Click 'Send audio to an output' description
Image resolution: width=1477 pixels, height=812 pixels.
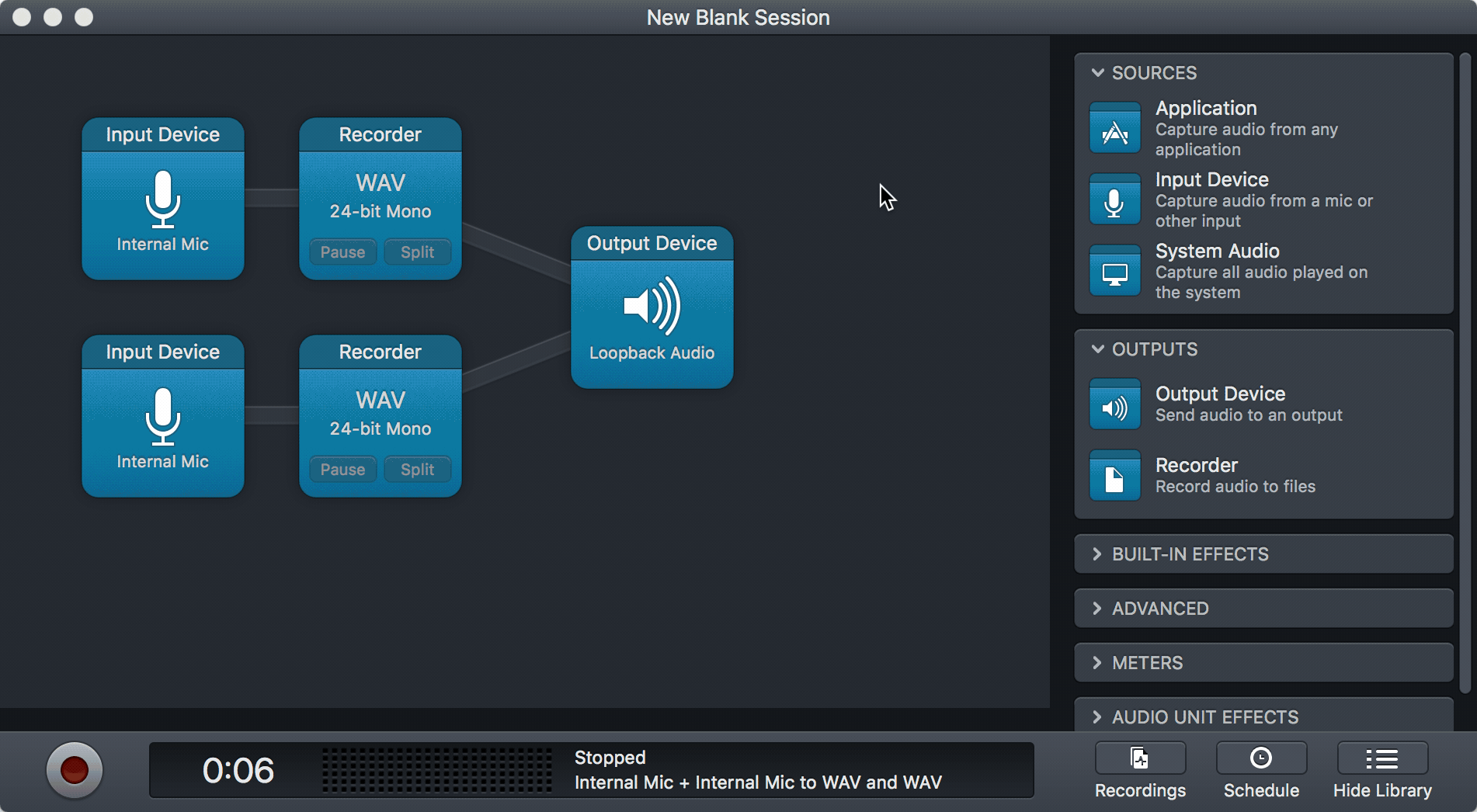click(1249, 415)
